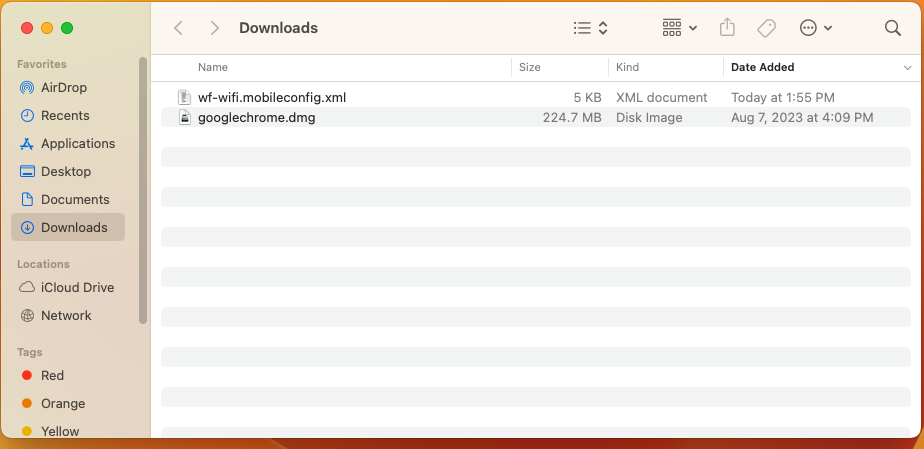Close the Finder window

click(27, 28)
